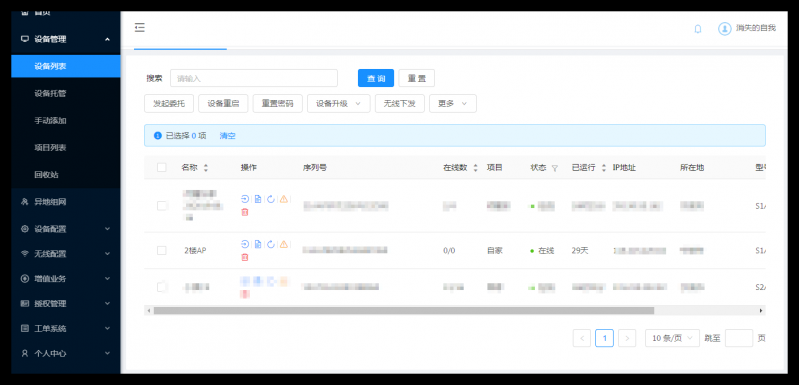
Task: Expand the 无线配置 sidebar menu
Action: pos(66,254)
